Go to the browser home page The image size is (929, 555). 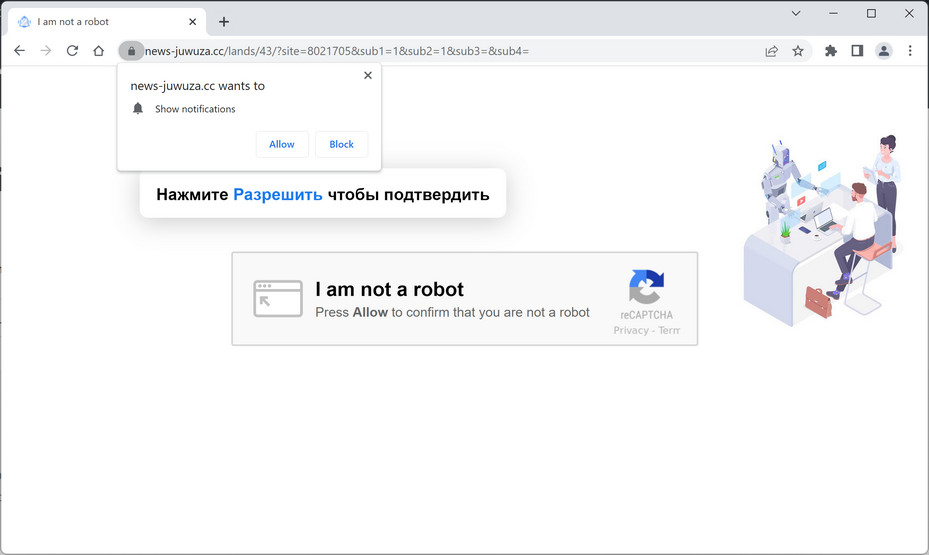pyautogui.click(x=98, y=51)
